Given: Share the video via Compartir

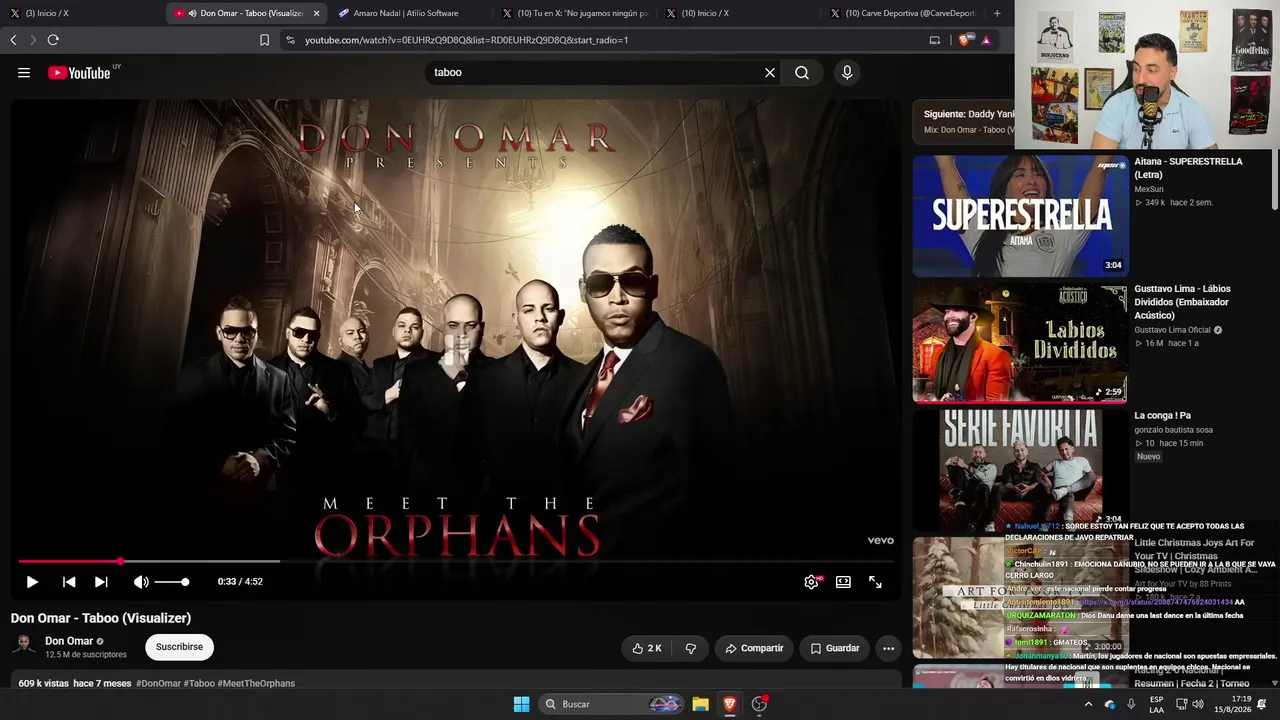Looking at the screenshot, I should tap(754, 648).
